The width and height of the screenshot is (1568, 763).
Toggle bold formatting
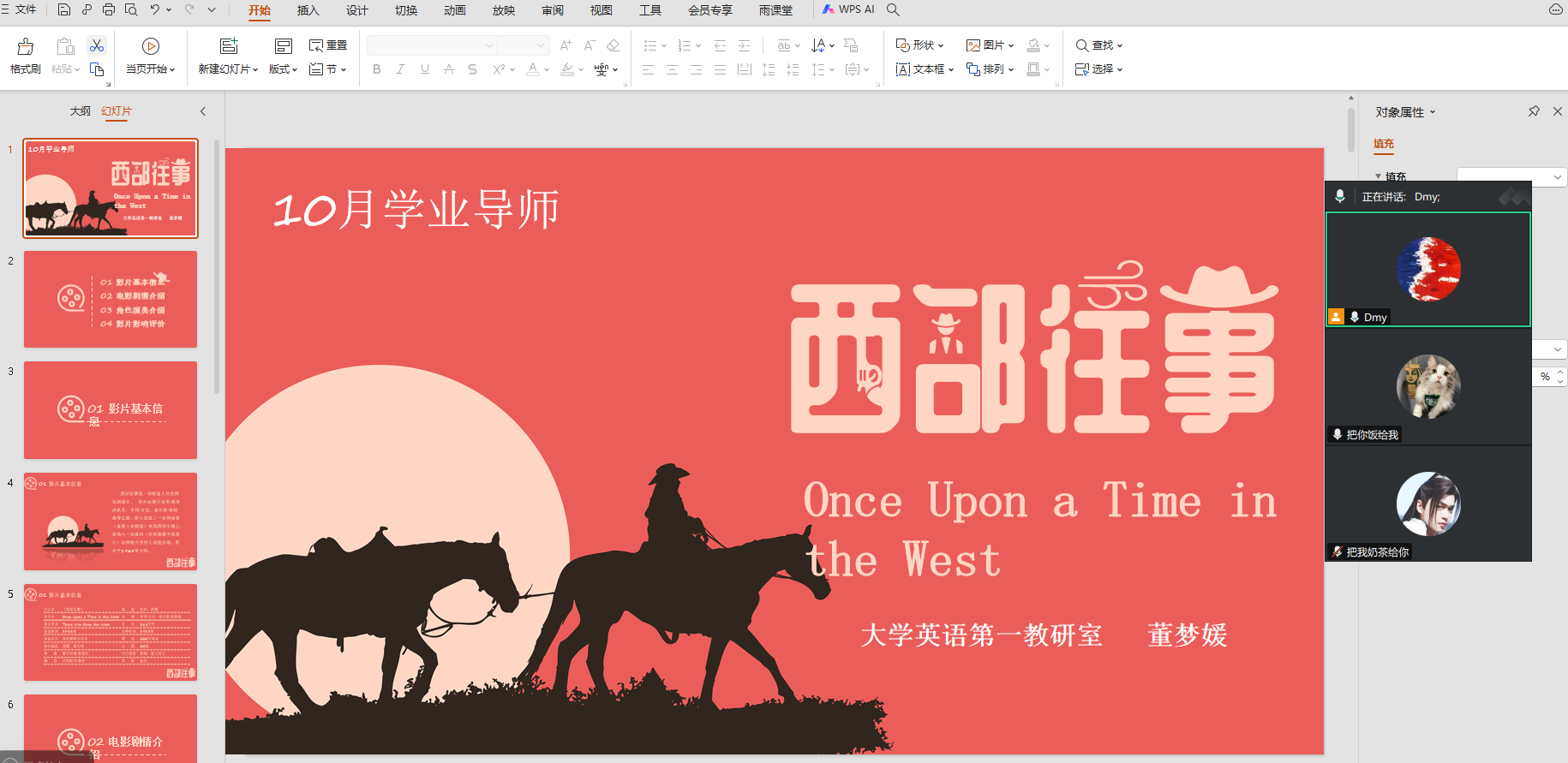[377, 69]
